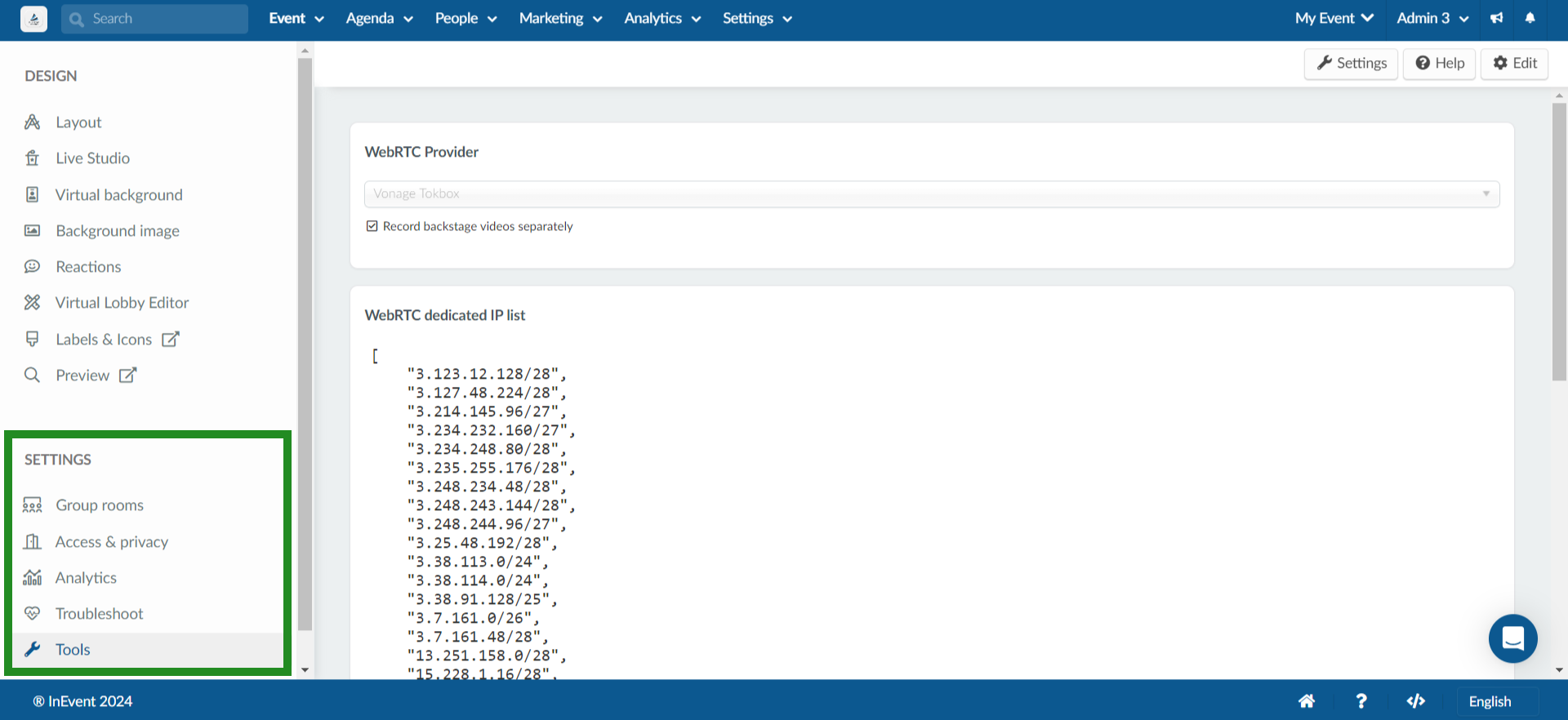Open the Settings top menu
The height and width of the screenshot is (720, 1568).
click(x=757, y=19)
